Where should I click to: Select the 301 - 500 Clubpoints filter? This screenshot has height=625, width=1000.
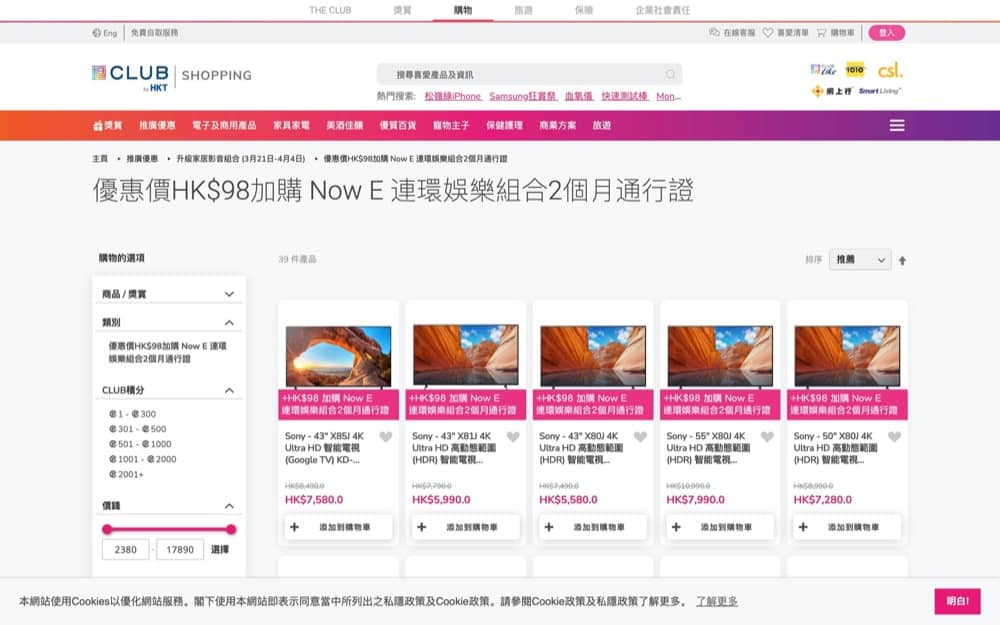click(137, 429)
